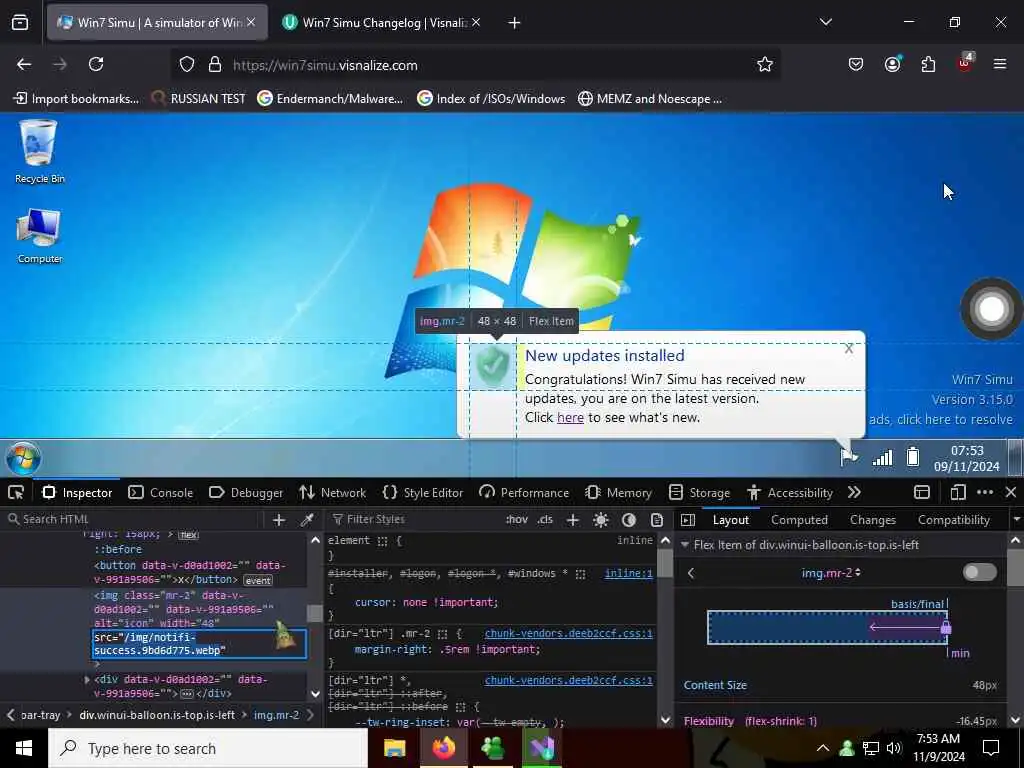The image size is (1024, 768).
Task: Expand the div data-v-d0ad1002 node
Action: pyautogui.click(x=87, y=680)
